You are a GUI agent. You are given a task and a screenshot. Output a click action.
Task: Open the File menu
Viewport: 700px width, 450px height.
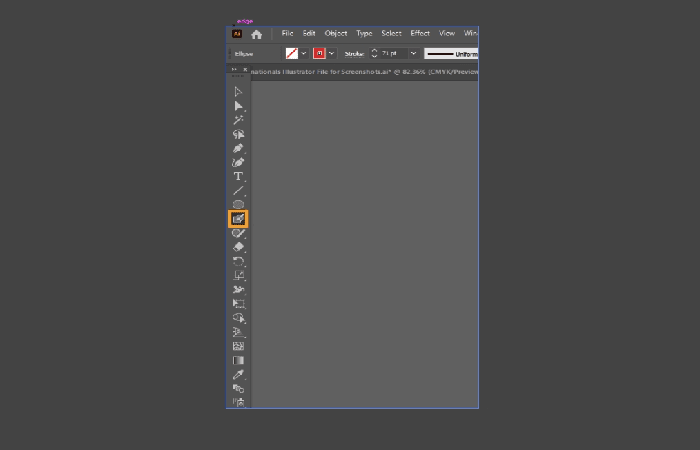click(288, 33)
